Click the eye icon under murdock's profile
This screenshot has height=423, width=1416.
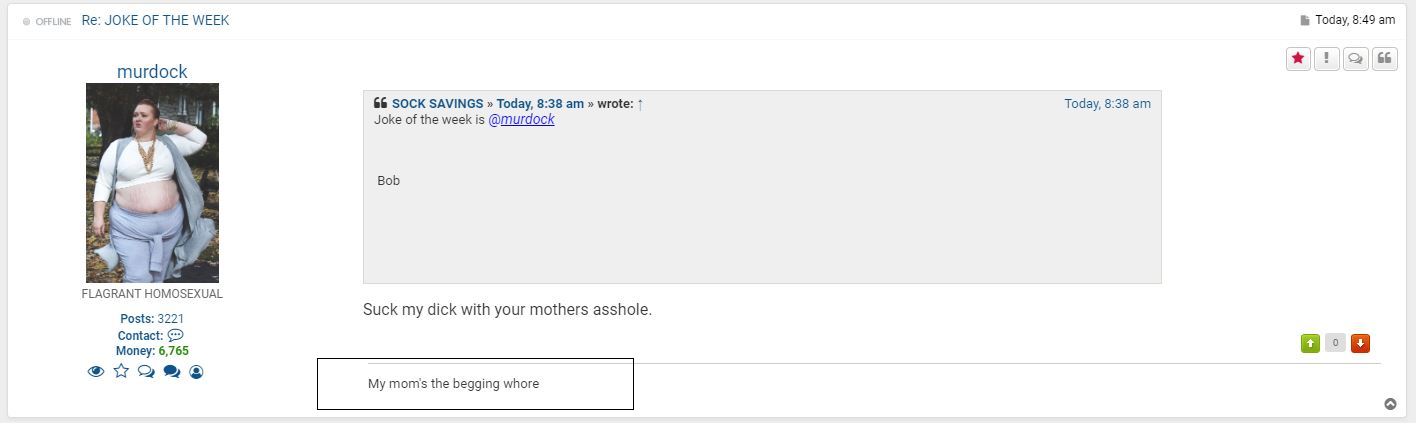tap(96, 371)
